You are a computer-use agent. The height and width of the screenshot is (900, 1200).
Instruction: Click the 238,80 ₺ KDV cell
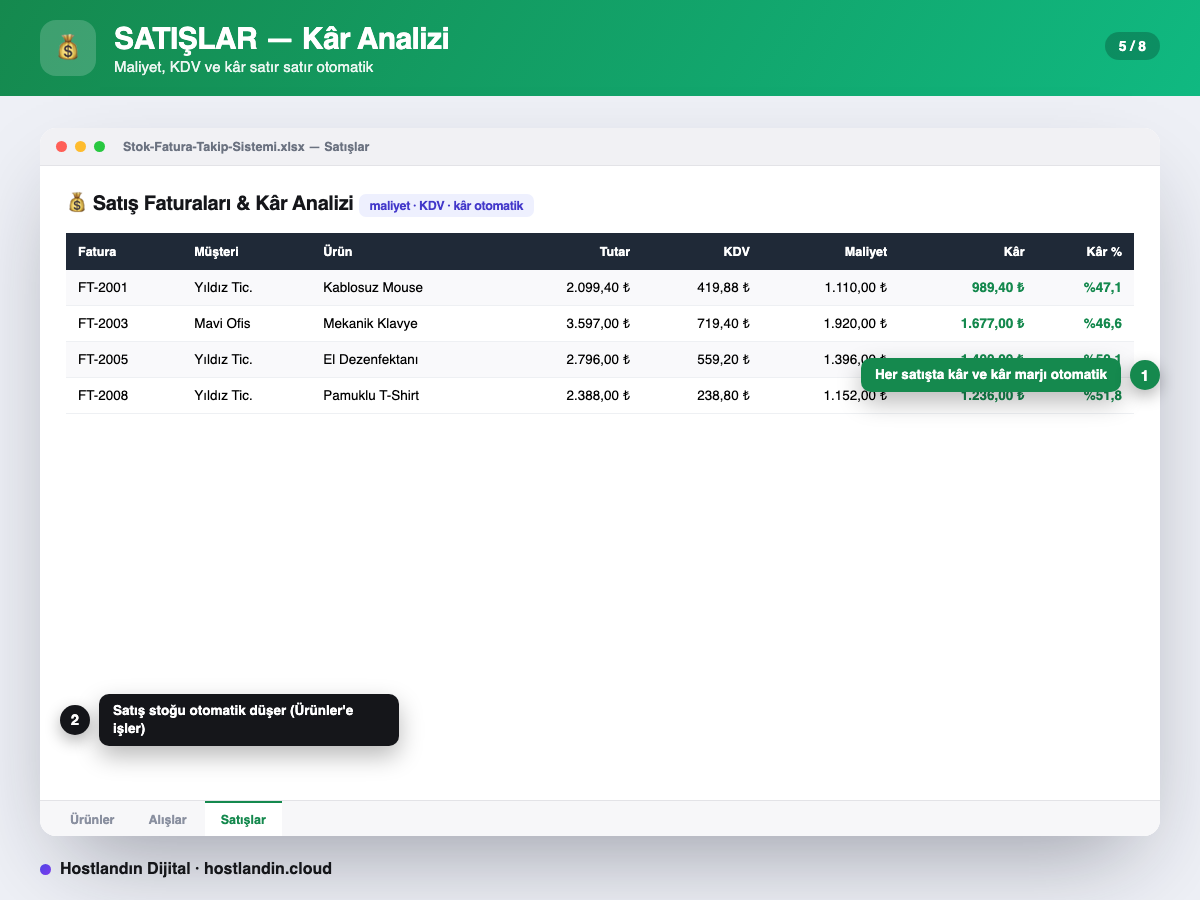point(724,396)
